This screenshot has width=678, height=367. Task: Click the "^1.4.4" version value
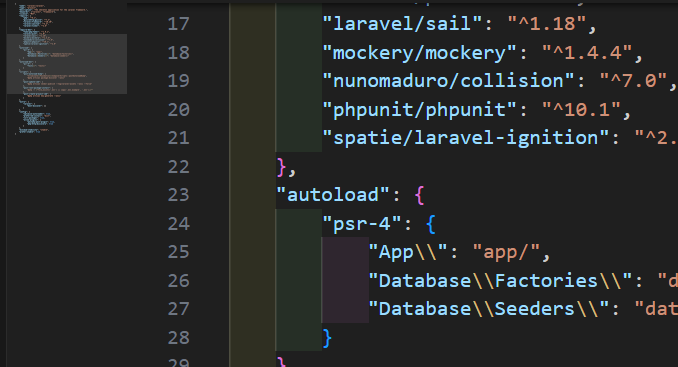click(587, 52)
